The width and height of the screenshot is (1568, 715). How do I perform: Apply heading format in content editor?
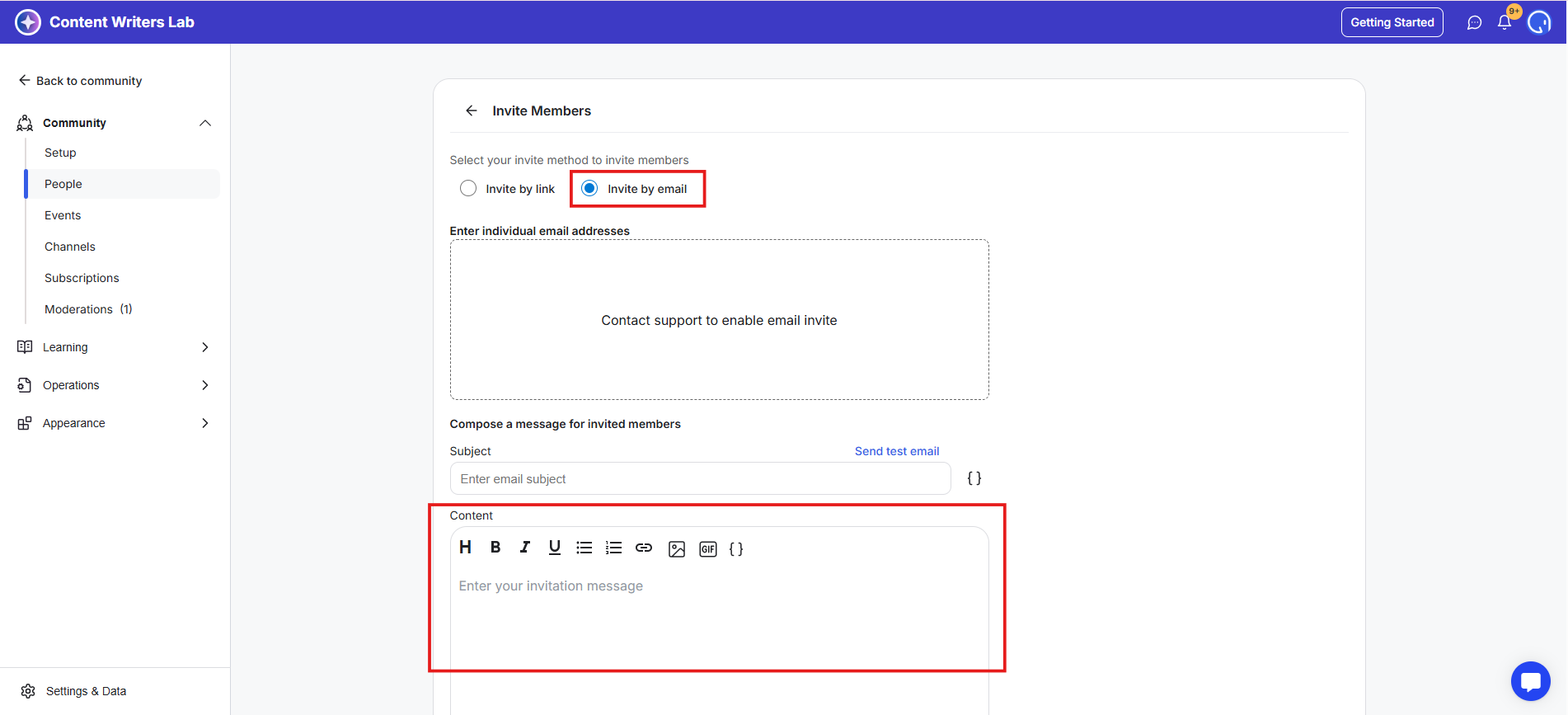click(466, 548)
